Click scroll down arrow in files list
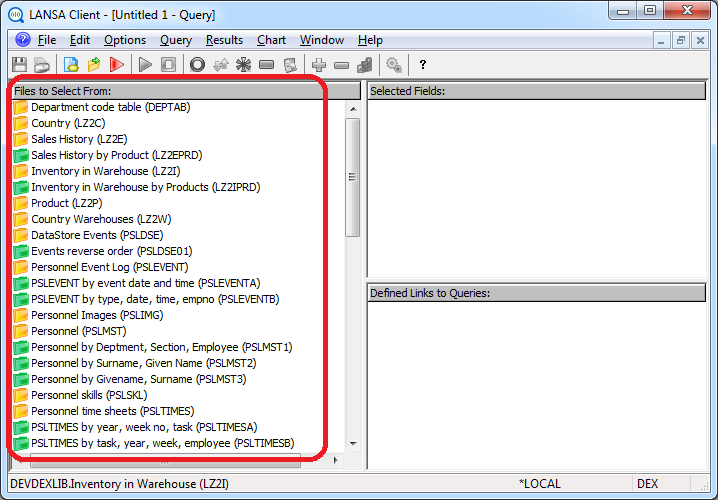The image size is (718, 500). (353, 444)
